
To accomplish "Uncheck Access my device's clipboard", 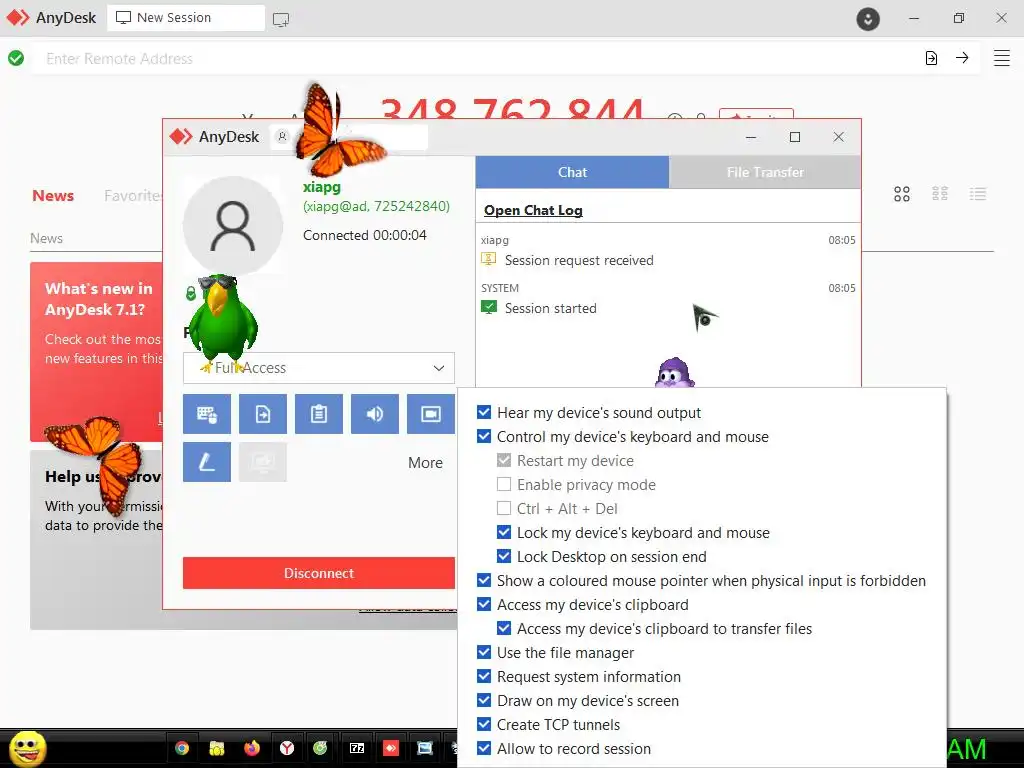I will tap(484, 605).
